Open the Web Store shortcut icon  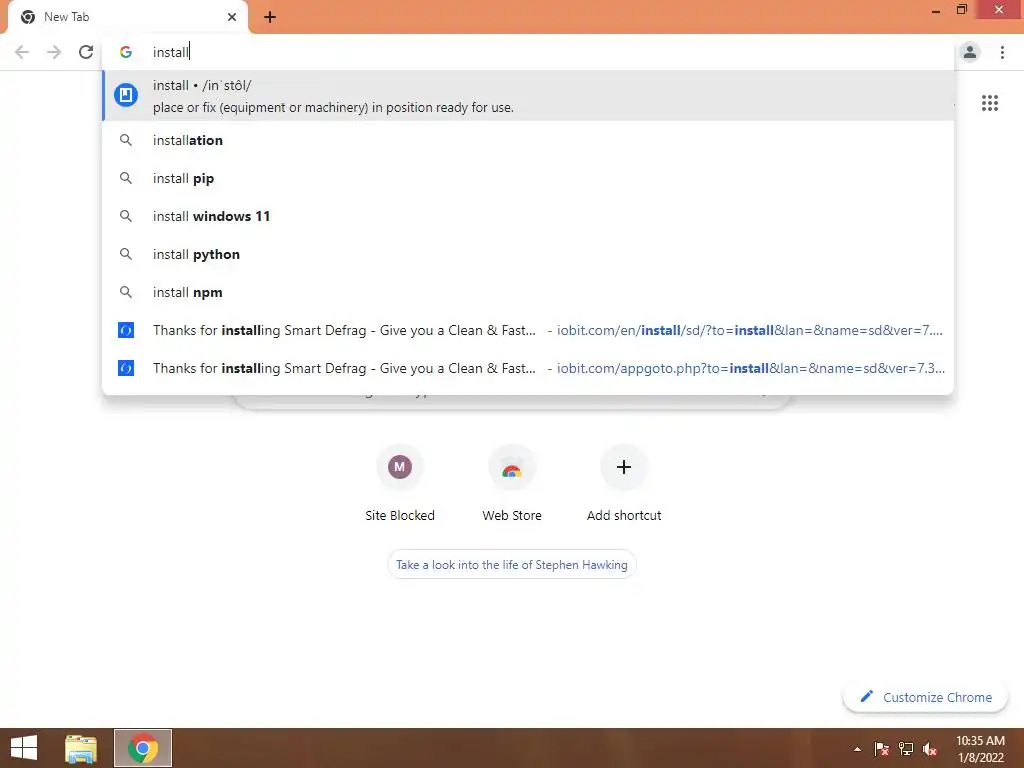coord(512,467)
